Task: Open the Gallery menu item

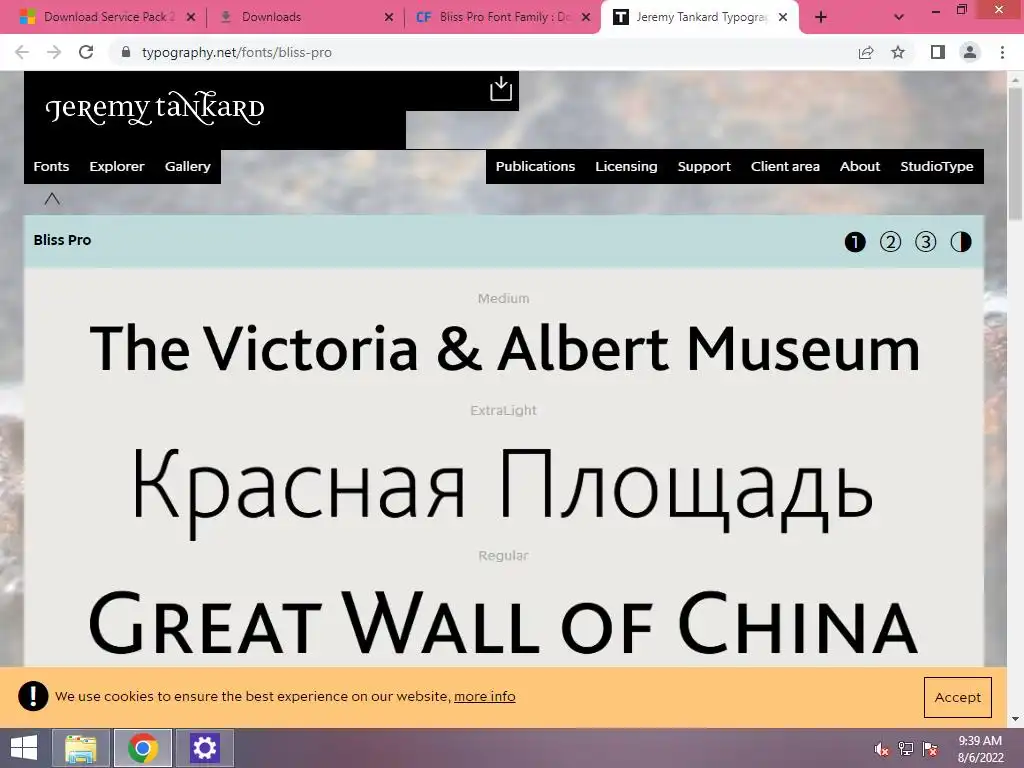Action: pyautogui.click(x=187, y=167)
